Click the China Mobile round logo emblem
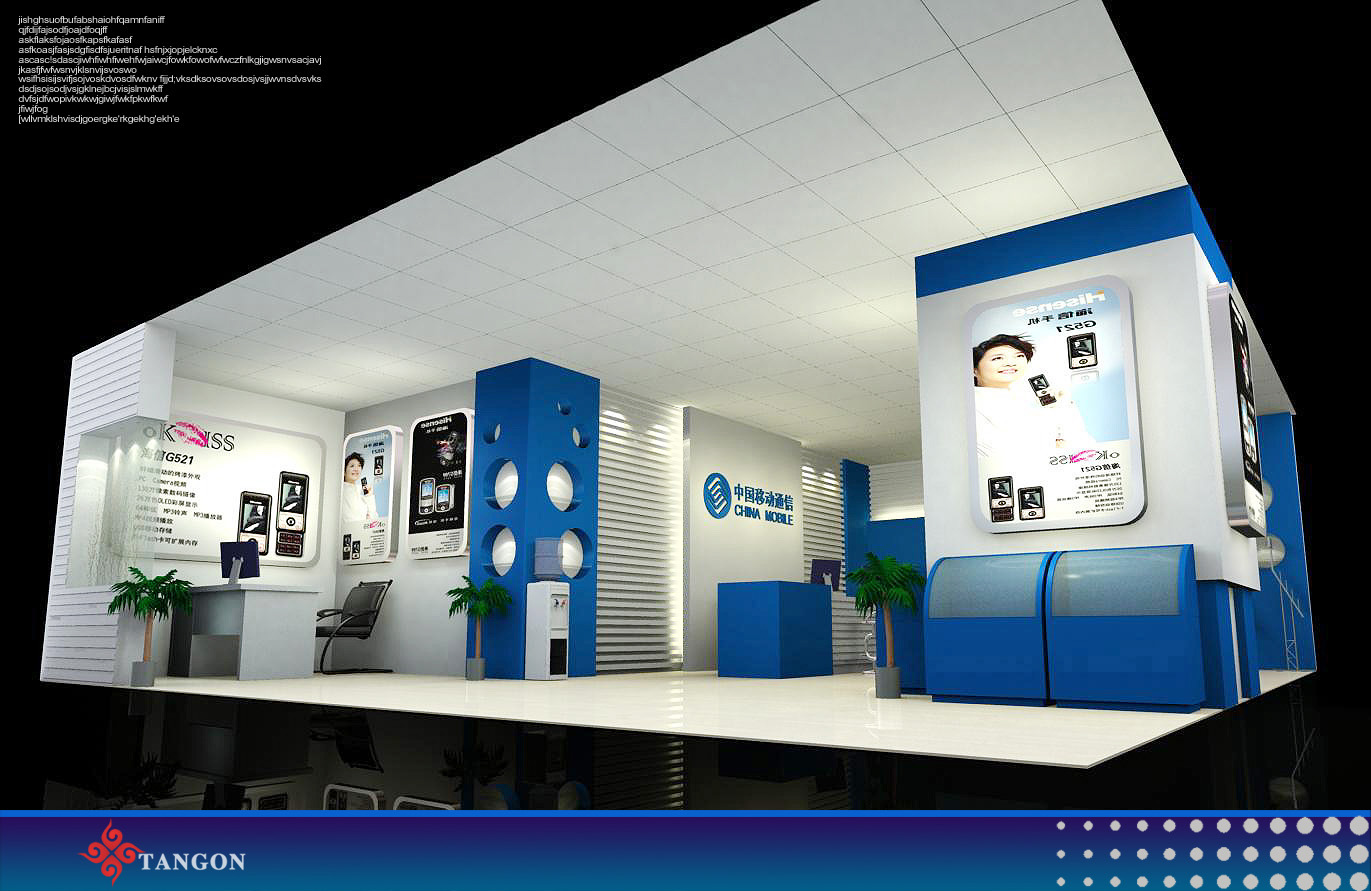The width and height of the screenshot is (1371, 891). click(717, 495)
